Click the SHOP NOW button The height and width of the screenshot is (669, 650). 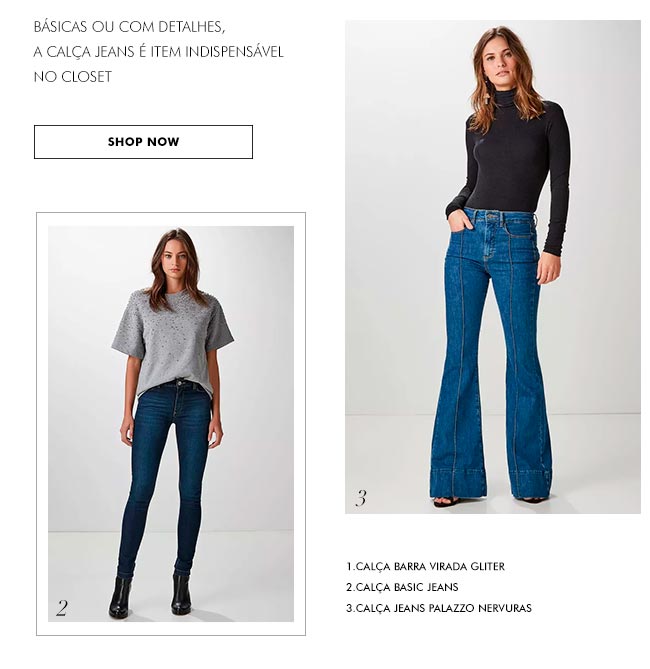[143, 142]
